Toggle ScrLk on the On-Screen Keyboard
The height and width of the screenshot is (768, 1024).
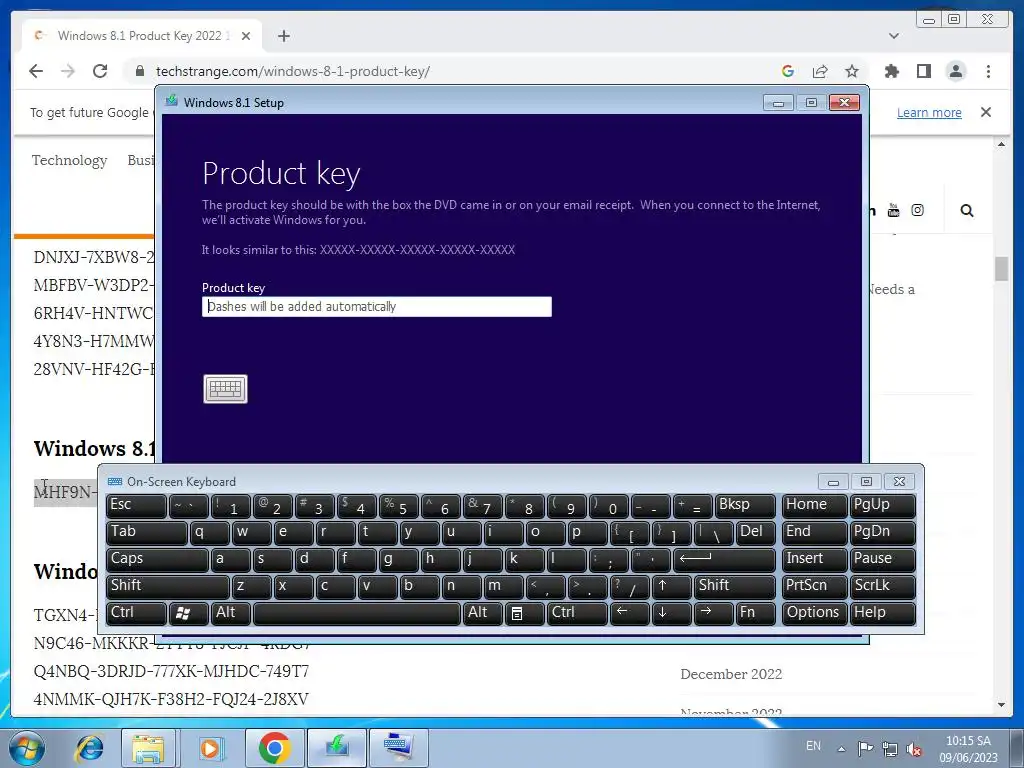883,586
